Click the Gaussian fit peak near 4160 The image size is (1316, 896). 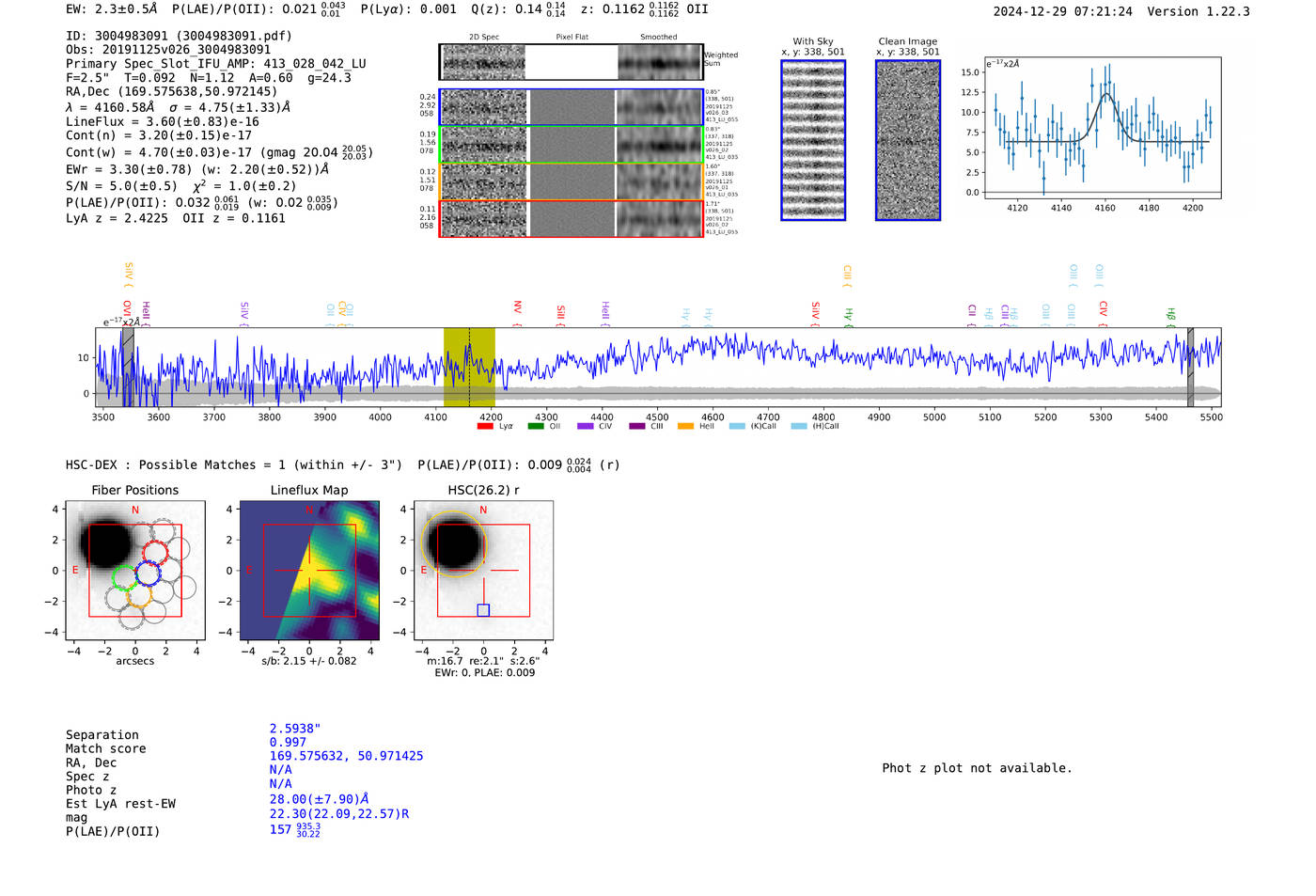(x=1106, y=94)
